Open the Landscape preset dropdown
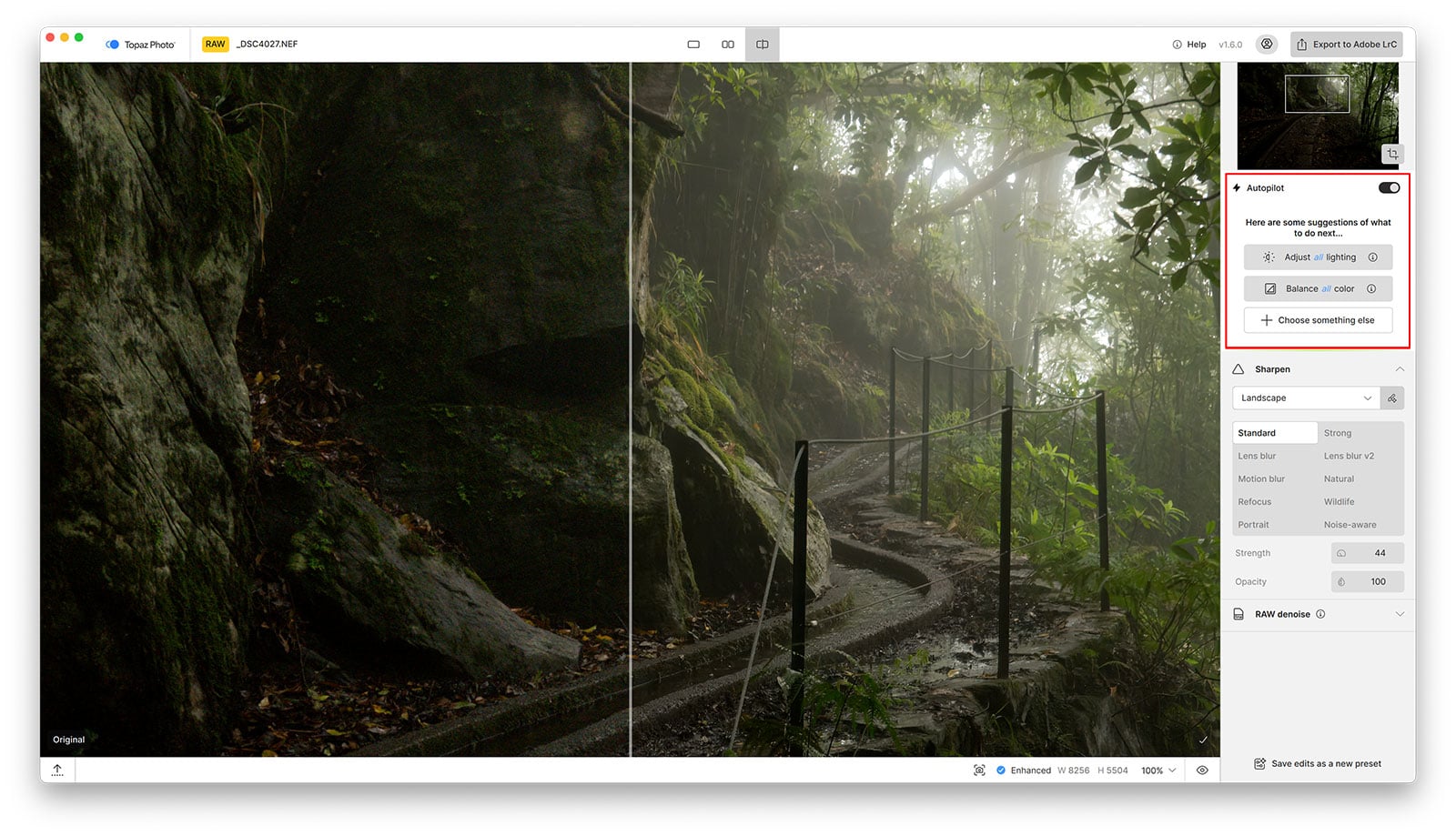 (1307, 398)
